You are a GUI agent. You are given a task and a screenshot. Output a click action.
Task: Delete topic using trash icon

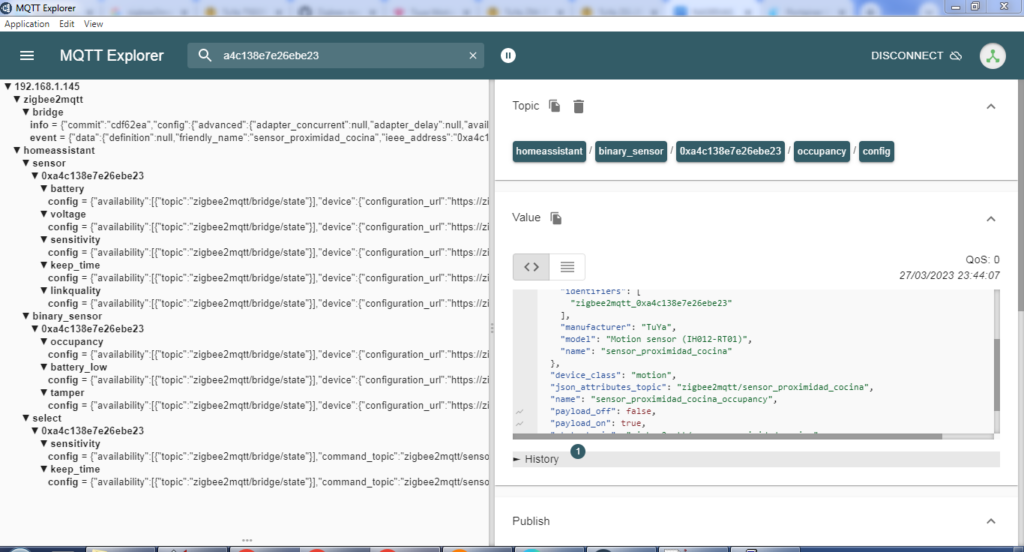(578, 106)
